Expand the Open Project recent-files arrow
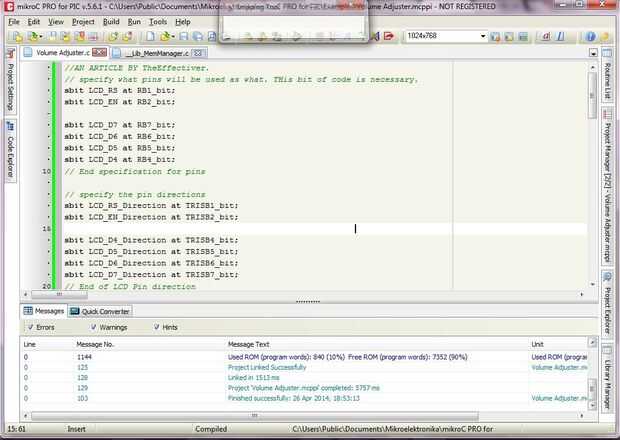This screenshot has height=440, width=620. pos(41,37)
